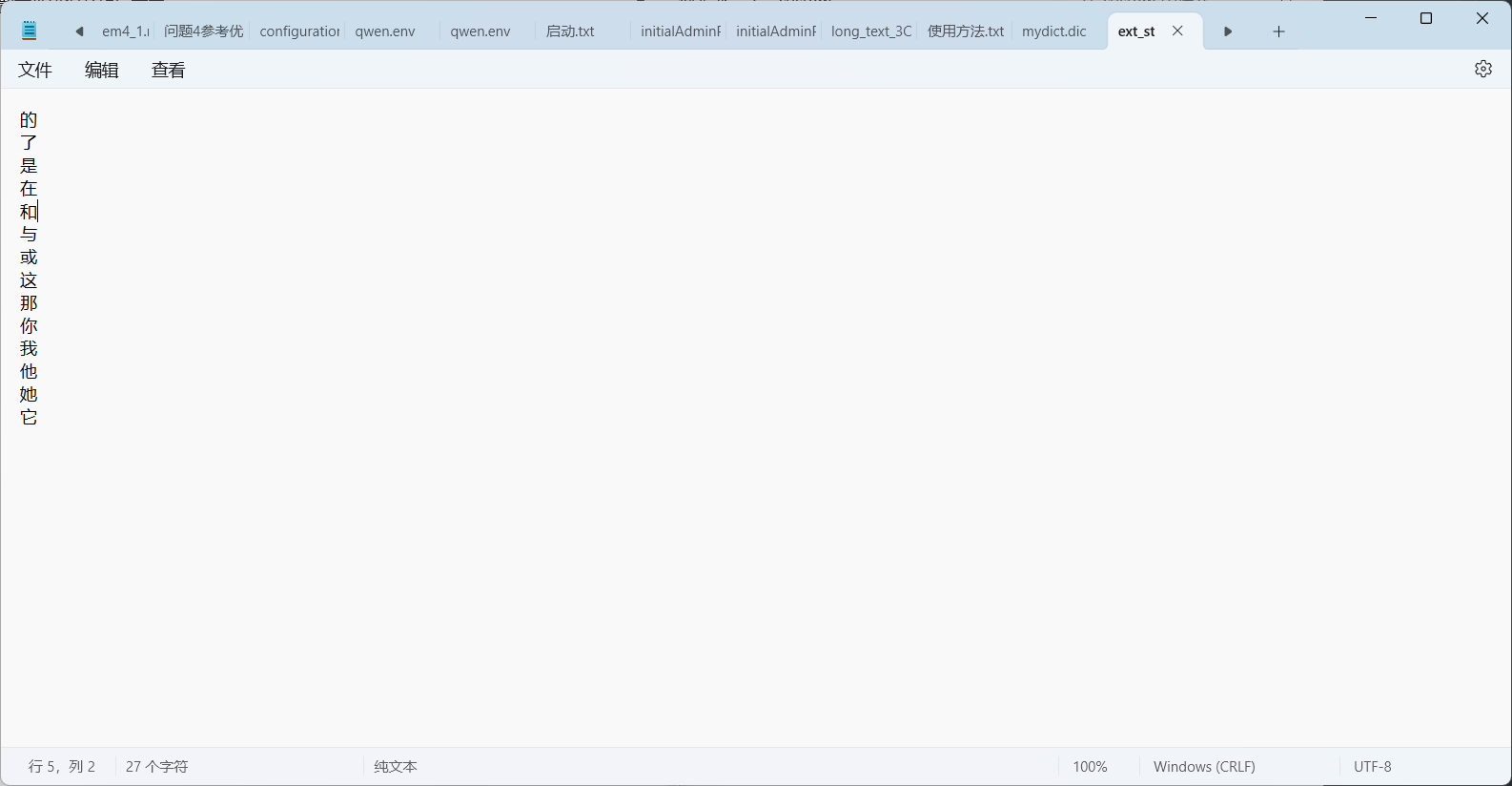Click the UTF-8 encoding indicator

(1372, 767)
